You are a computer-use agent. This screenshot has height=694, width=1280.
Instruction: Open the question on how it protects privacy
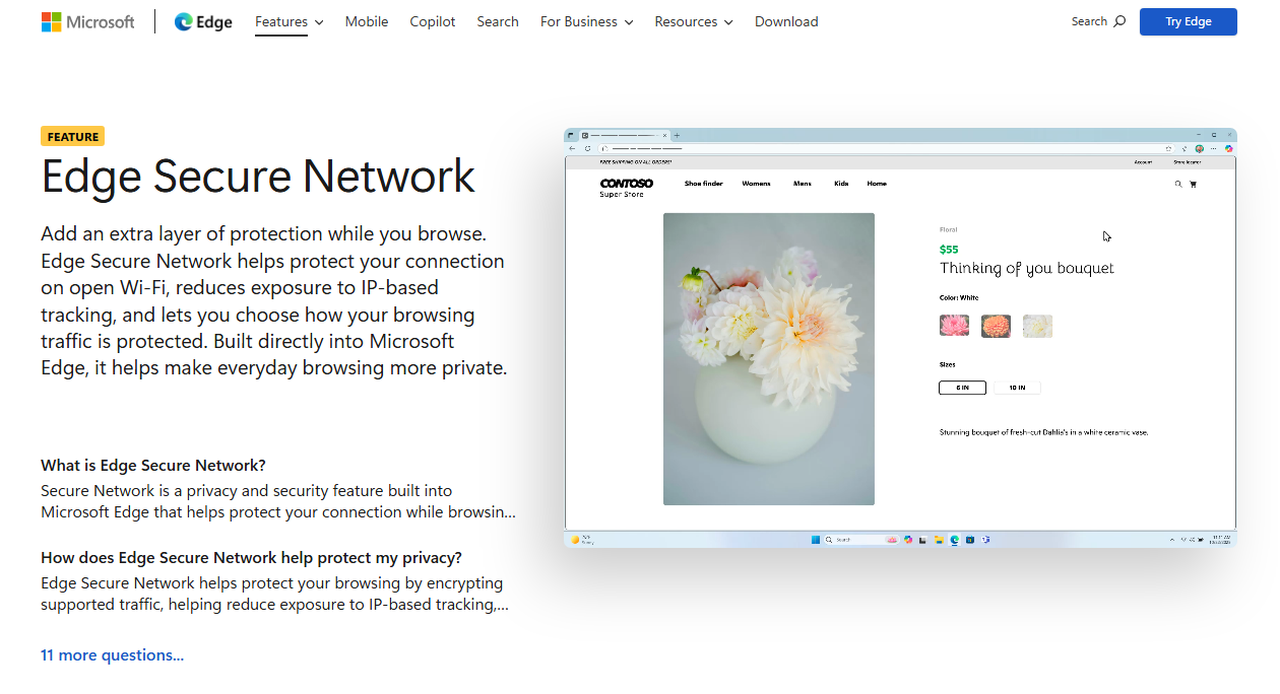(x=251, y=557)
